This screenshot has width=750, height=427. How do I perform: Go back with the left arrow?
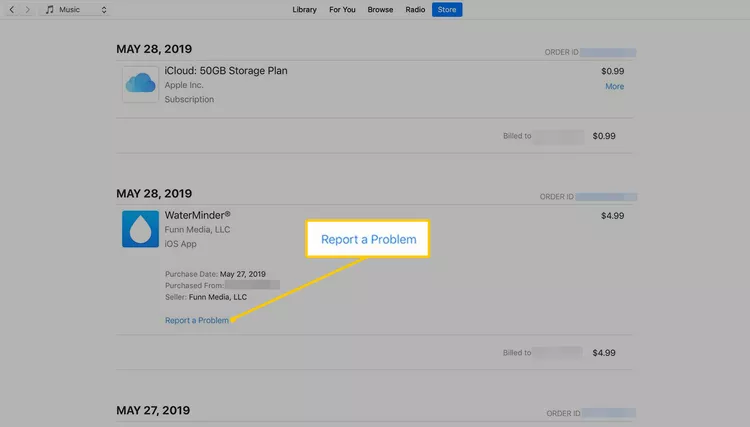(x=12, y=10)
